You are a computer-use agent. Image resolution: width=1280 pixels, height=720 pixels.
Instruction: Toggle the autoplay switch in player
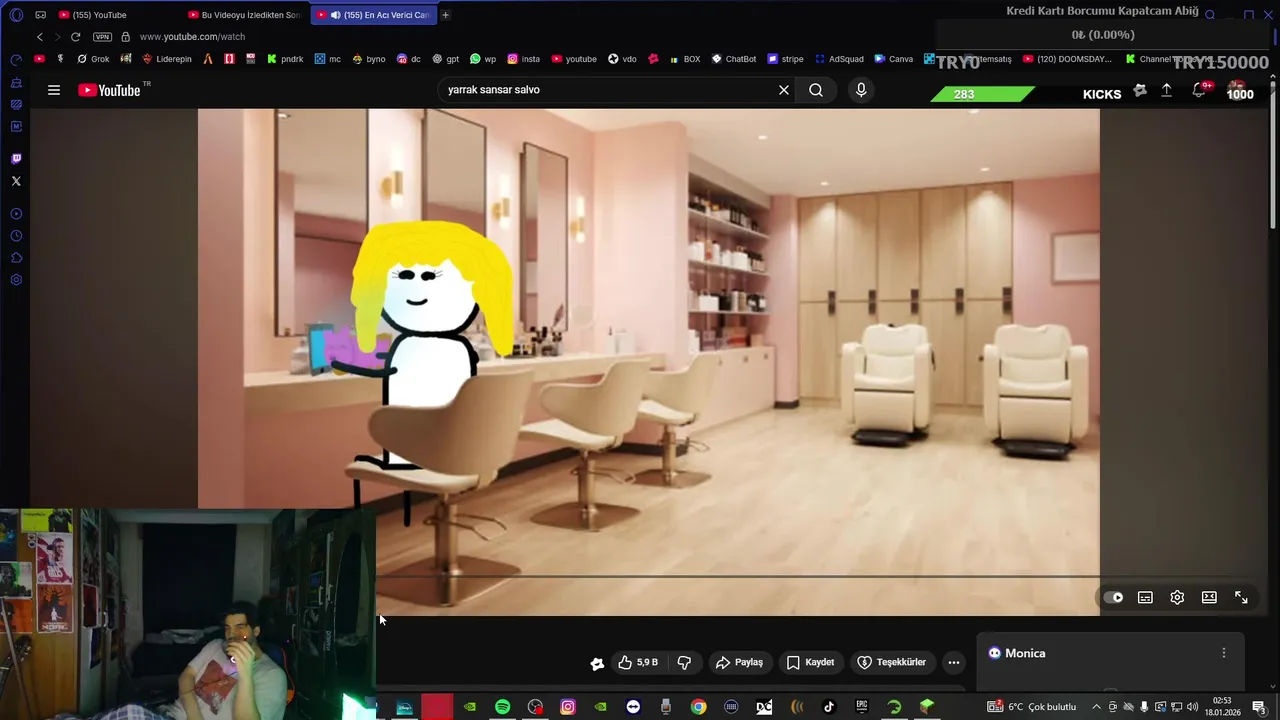click(x=1113, y=597)
